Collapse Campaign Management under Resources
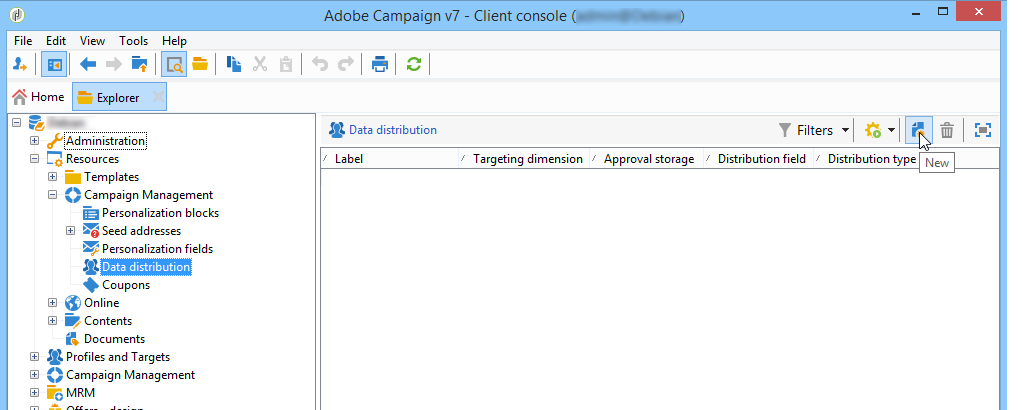Image resolution: width=1022 pixels, height=410 pixels. coord(53,195)
